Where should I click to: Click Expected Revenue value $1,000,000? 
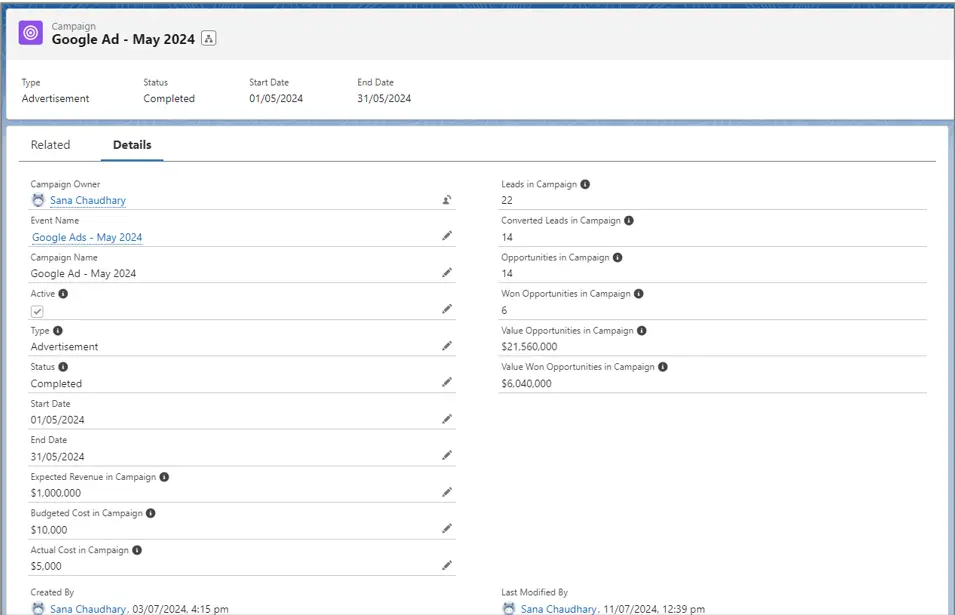pyautogui.click(x=55, y=493)
